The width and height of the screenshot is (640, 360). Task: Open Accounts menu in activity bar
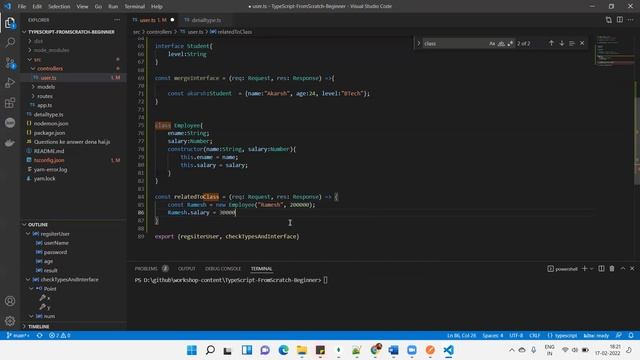click(x=10, y=301)
